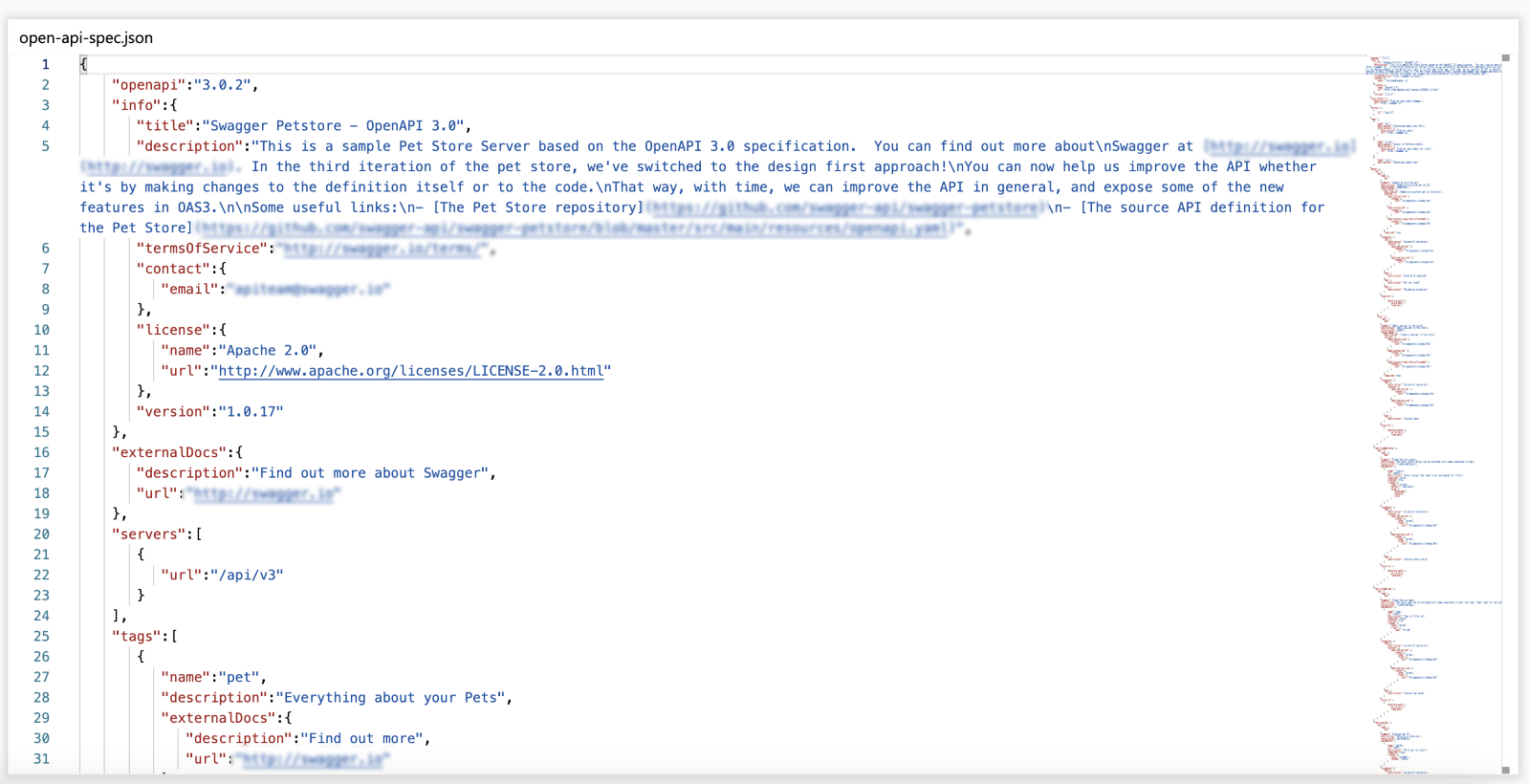Select line number 16
Screen dimensions: 1530x784
(41, 452)
